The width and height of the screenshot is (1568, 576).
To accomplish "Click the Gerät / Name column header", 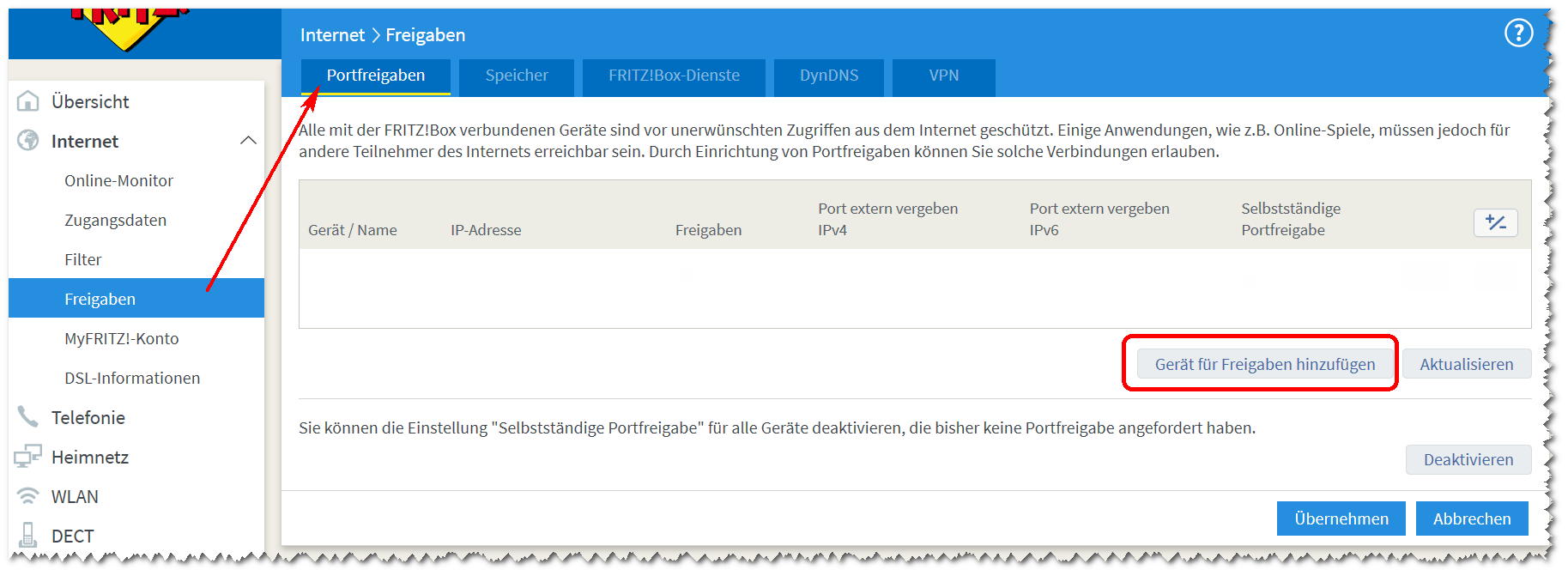I will [x=353, y=230].
